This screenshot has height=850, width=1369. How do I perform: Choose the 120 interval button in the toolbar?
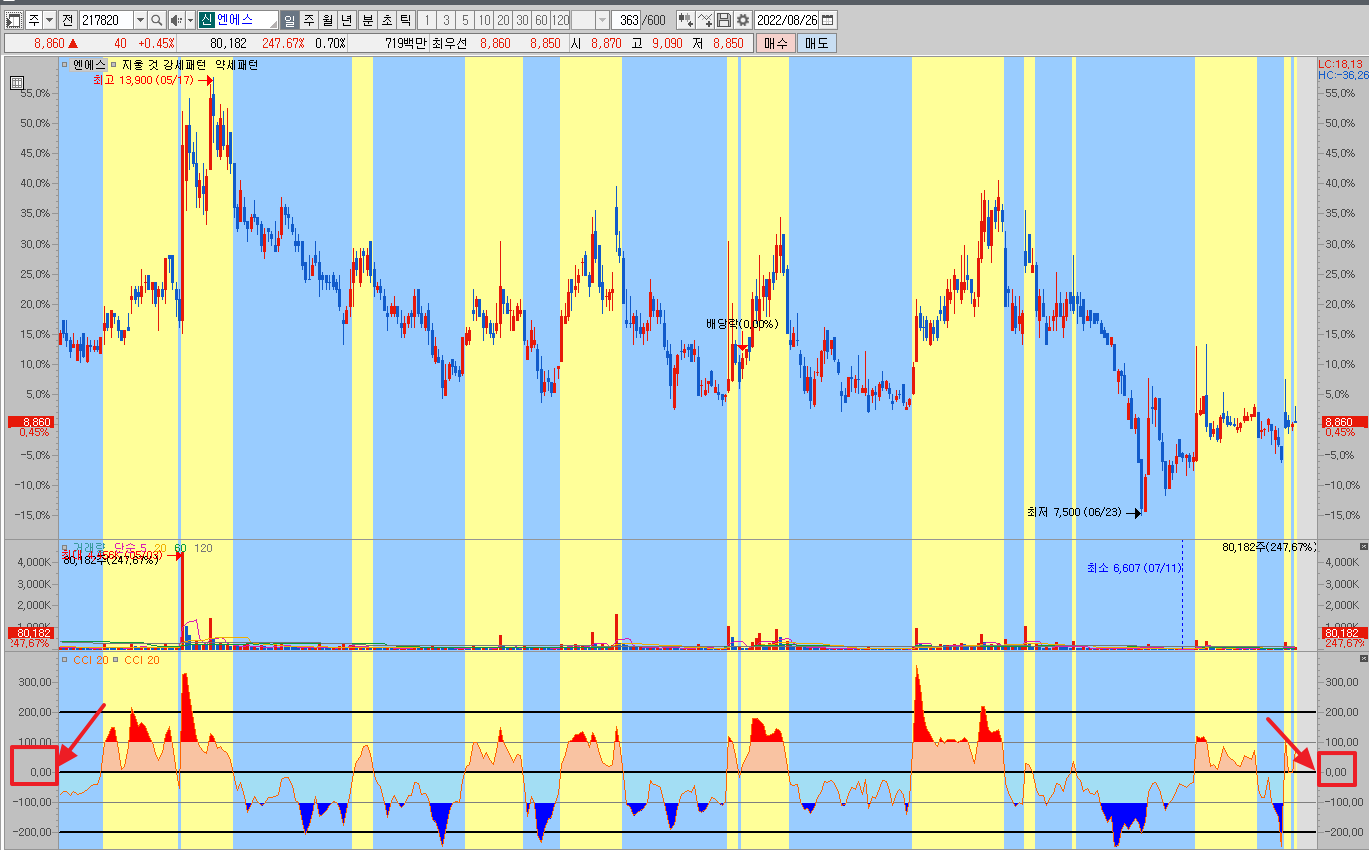pos(561,20)
